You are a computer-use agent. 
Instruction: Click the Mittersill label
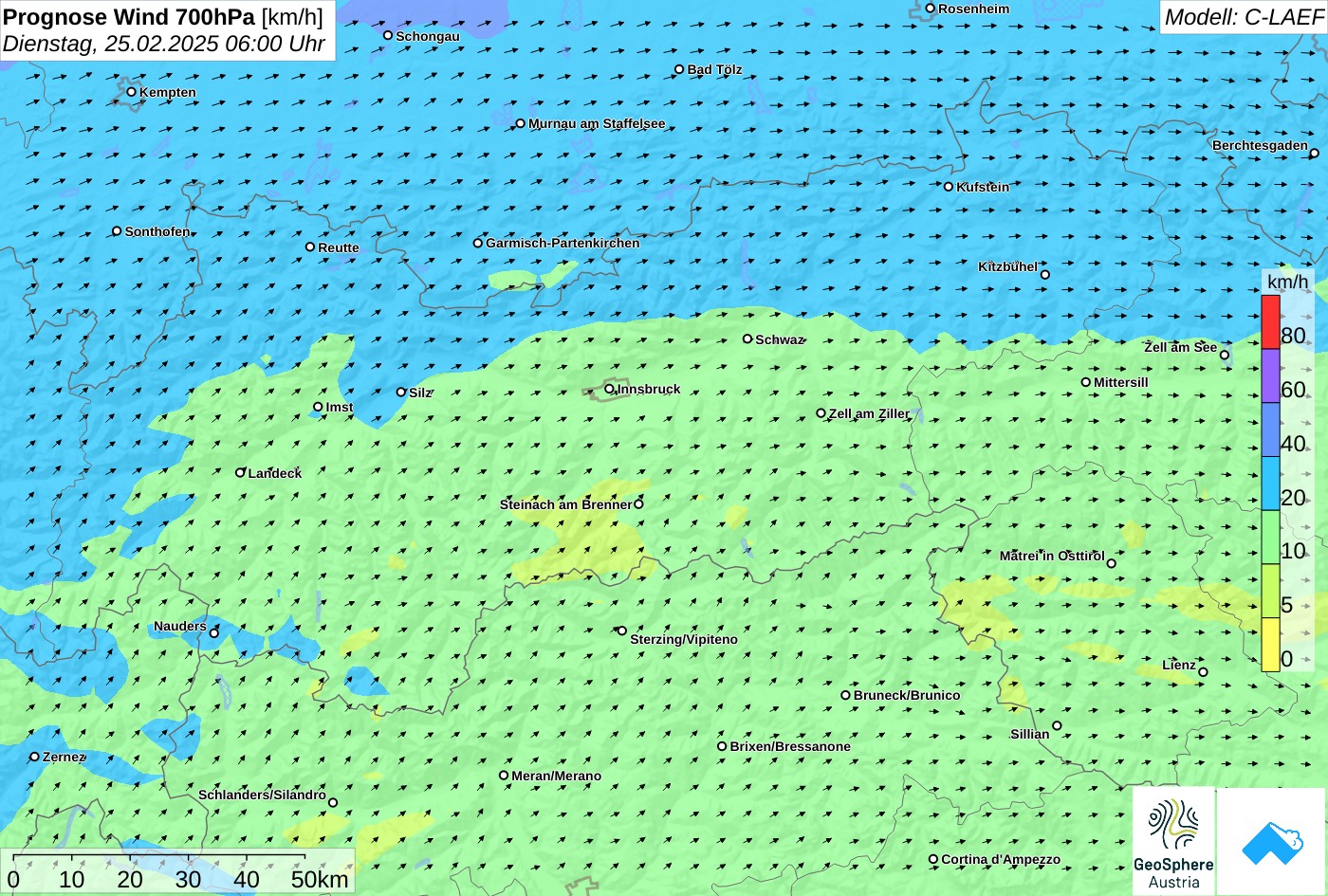coord(1121,382)
